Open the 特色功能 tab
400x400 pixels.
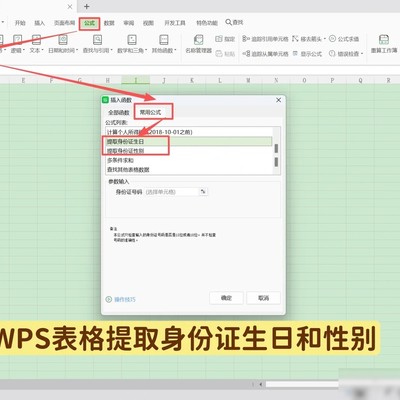click(x=207, y=23)
